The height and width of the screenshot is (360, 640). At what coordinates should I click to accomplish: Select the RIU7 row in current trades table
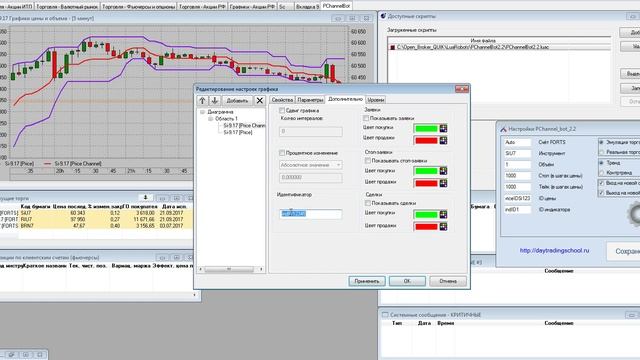(96, 219)
